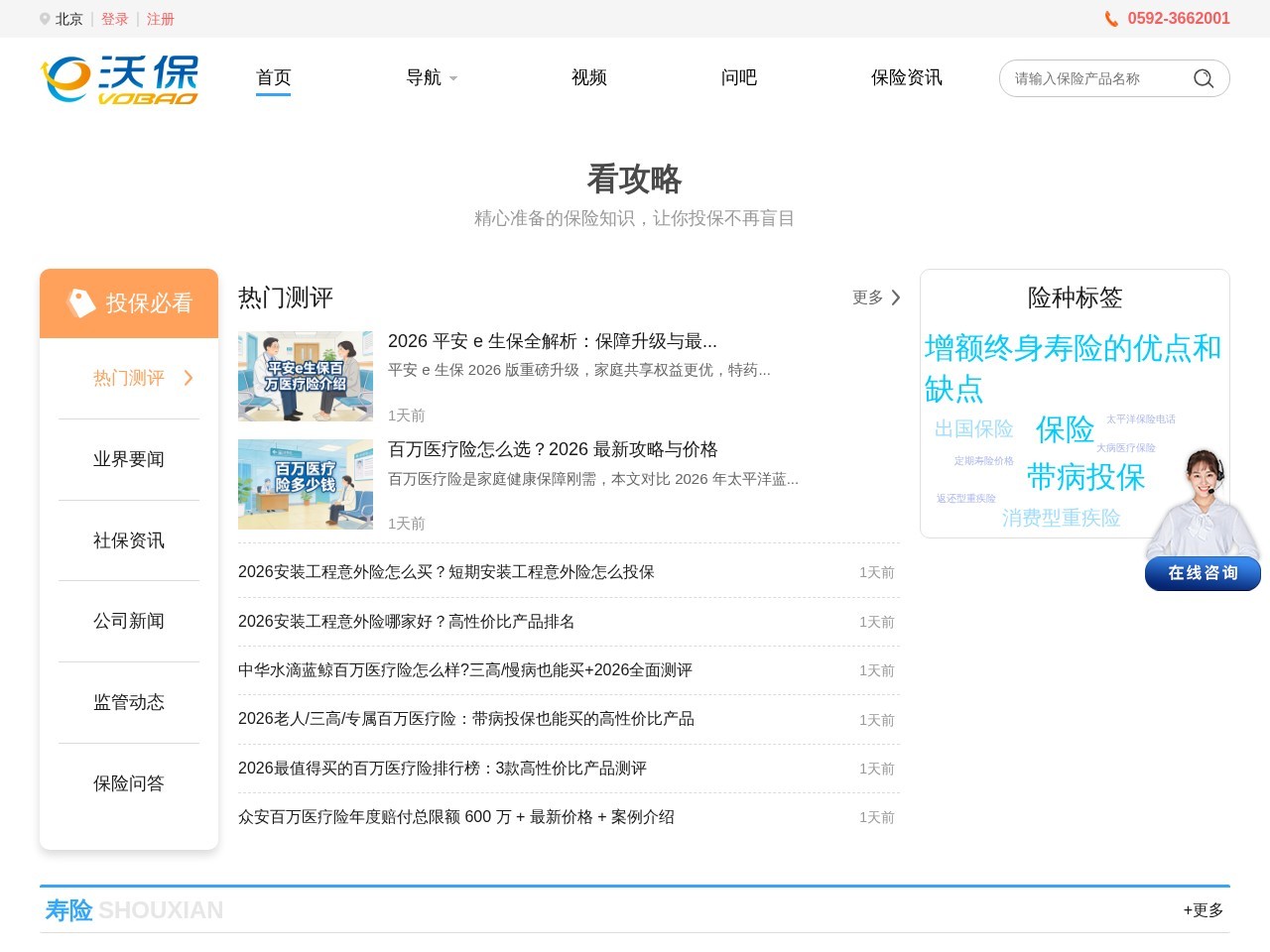
Task: Open 2026安装工程意外险怎么买 article
Action: click(446, 572)
